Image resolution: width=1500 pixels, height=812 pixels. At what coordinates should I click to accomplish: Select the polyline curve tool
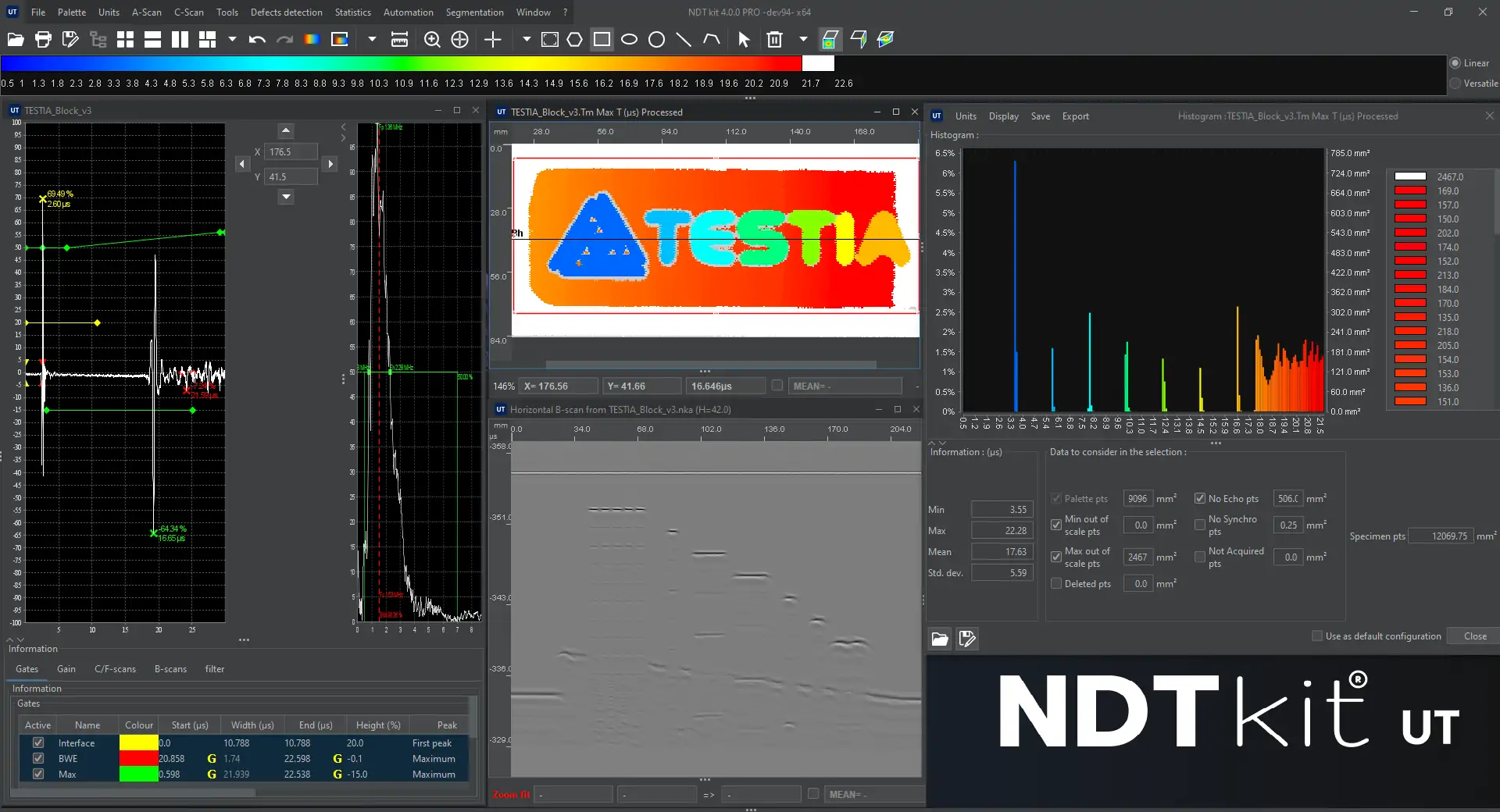click(712, 39)
